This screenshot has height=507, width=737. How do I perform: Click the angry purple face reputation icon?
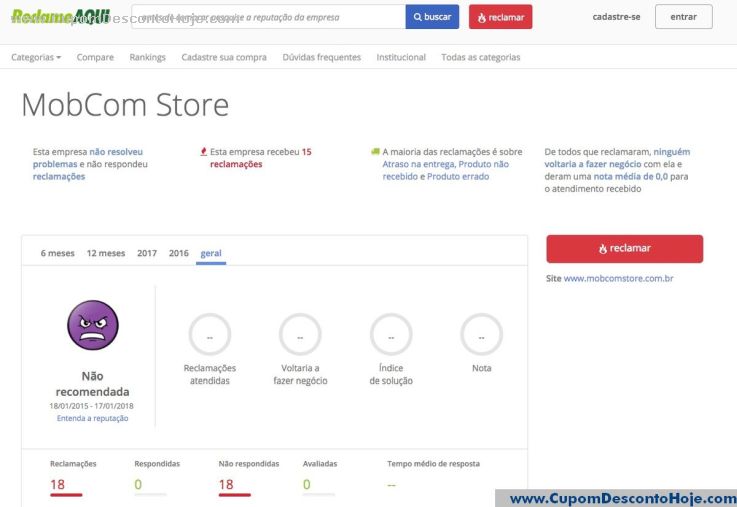click(x=93, y=325)
